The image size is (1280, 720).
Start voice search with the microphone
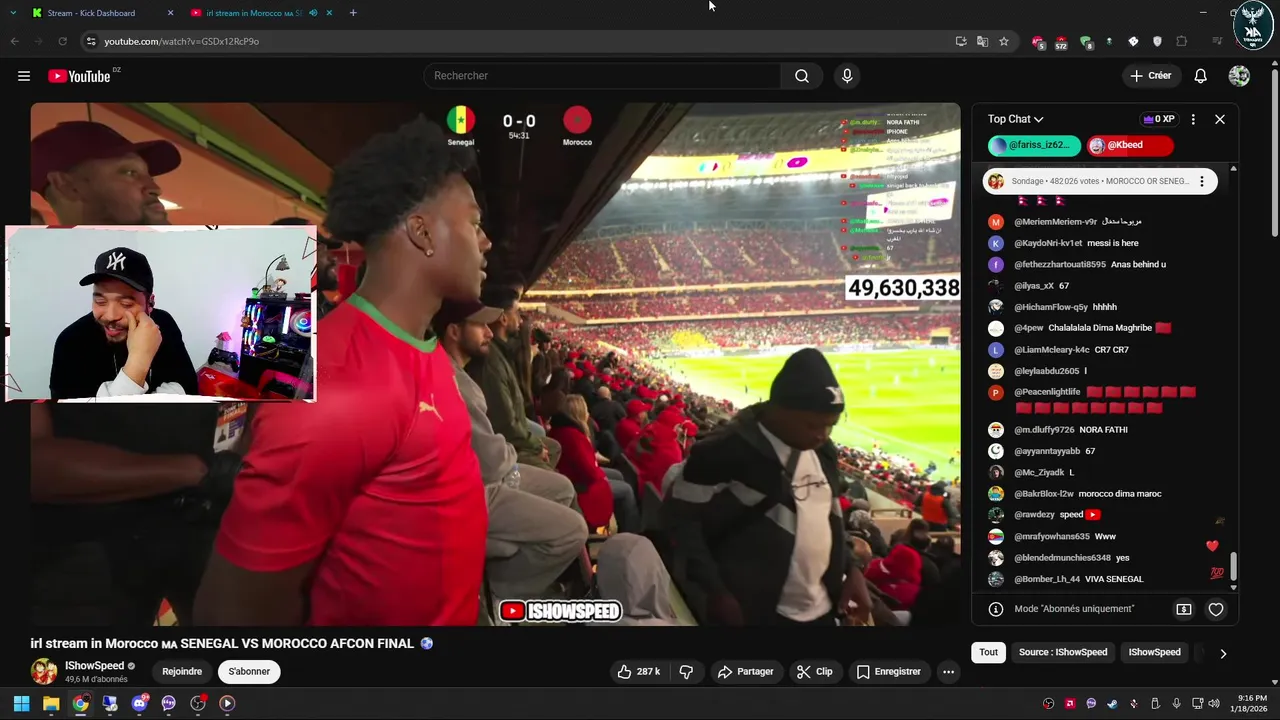(x=847, y=76)
